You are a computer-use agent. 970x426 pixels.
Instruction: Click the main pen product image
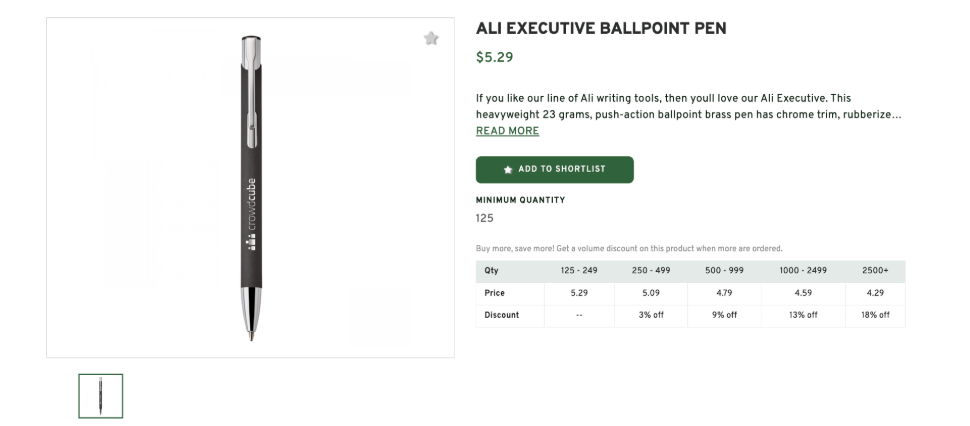click(x=250, y=188)
